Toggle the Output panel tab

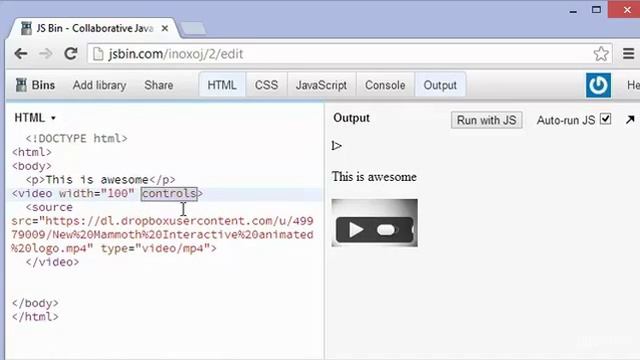440,85
